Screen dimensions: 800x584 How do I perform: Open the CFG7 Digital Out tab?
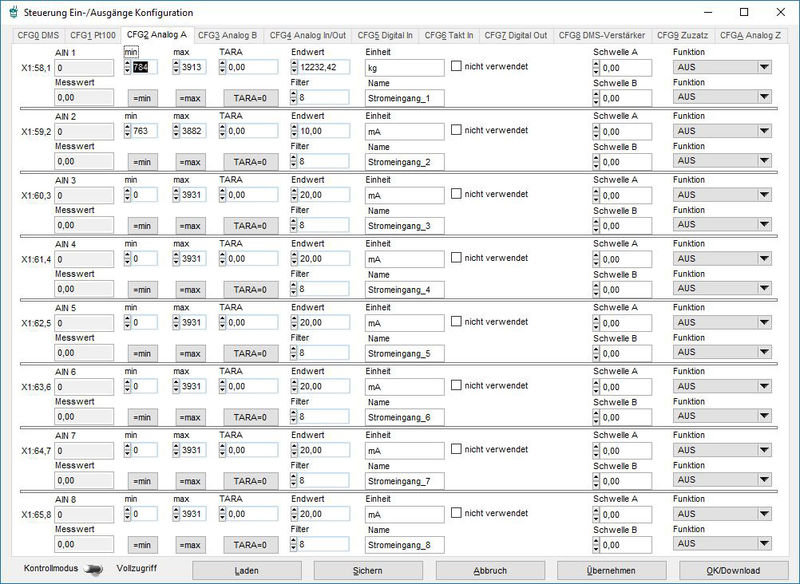pyautogui.click(x=515, y=35)
